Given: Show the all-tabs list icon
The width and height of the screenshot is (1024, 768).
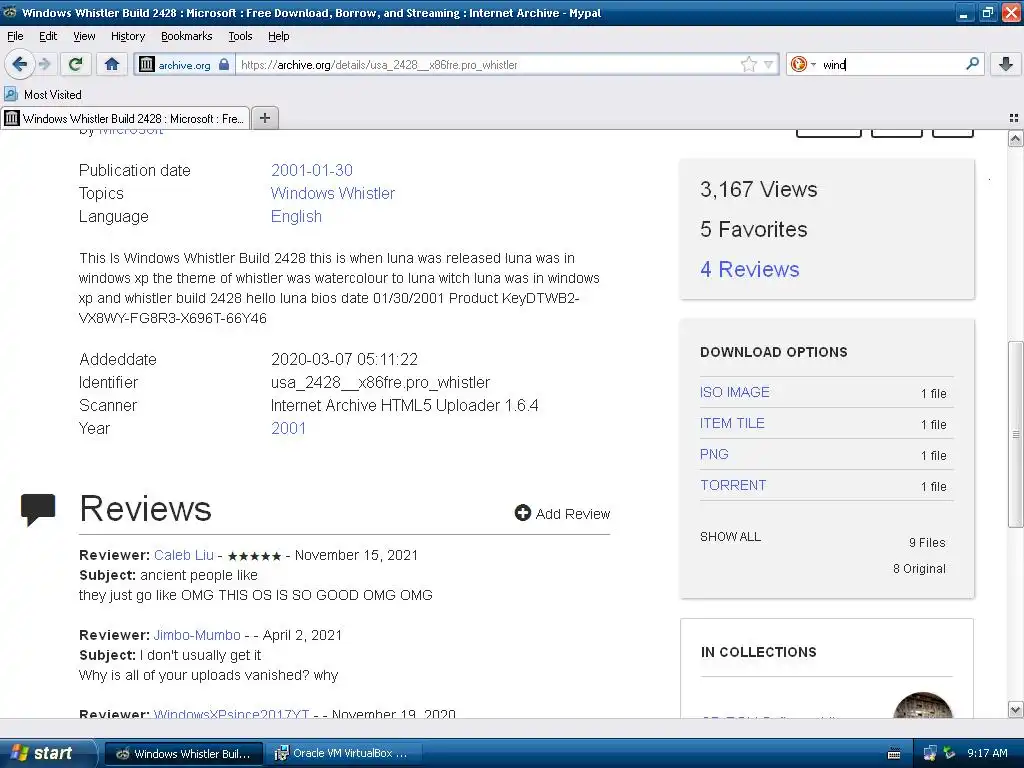Looking at the screenshot, I should tap(1014, 118).
